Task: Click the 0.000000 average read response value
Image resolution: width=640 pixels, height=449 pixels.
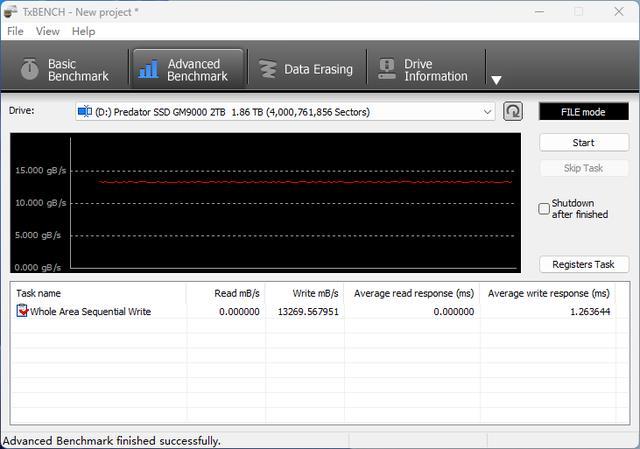Action: point(454,312)
